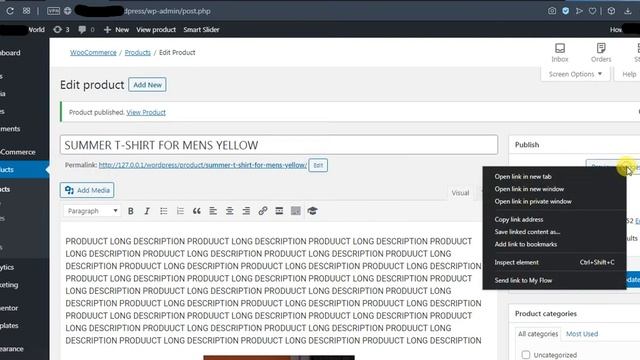The image size is (640, 360).
Task: Open the Paragraph format dropdown
Action: pyautogui.click(x=92, y=211)
